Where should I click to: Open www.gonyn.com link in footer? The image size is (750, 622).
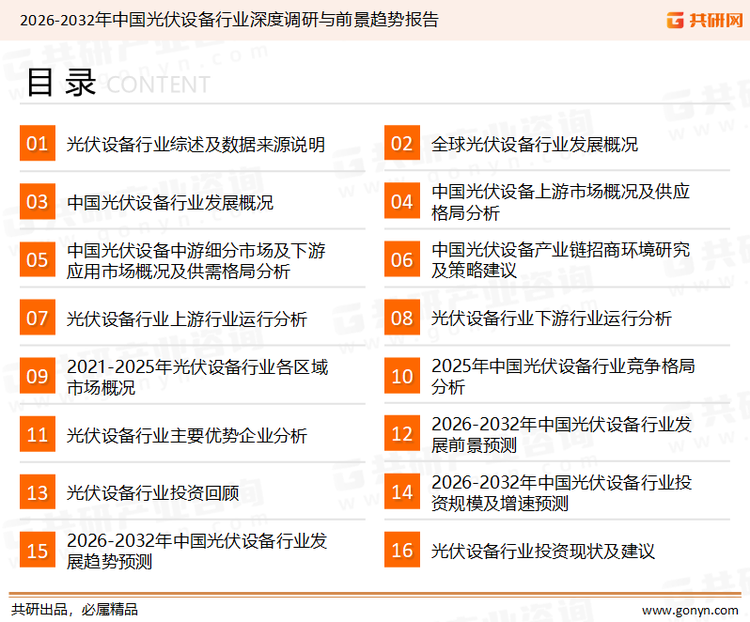(x=690, y=610)
